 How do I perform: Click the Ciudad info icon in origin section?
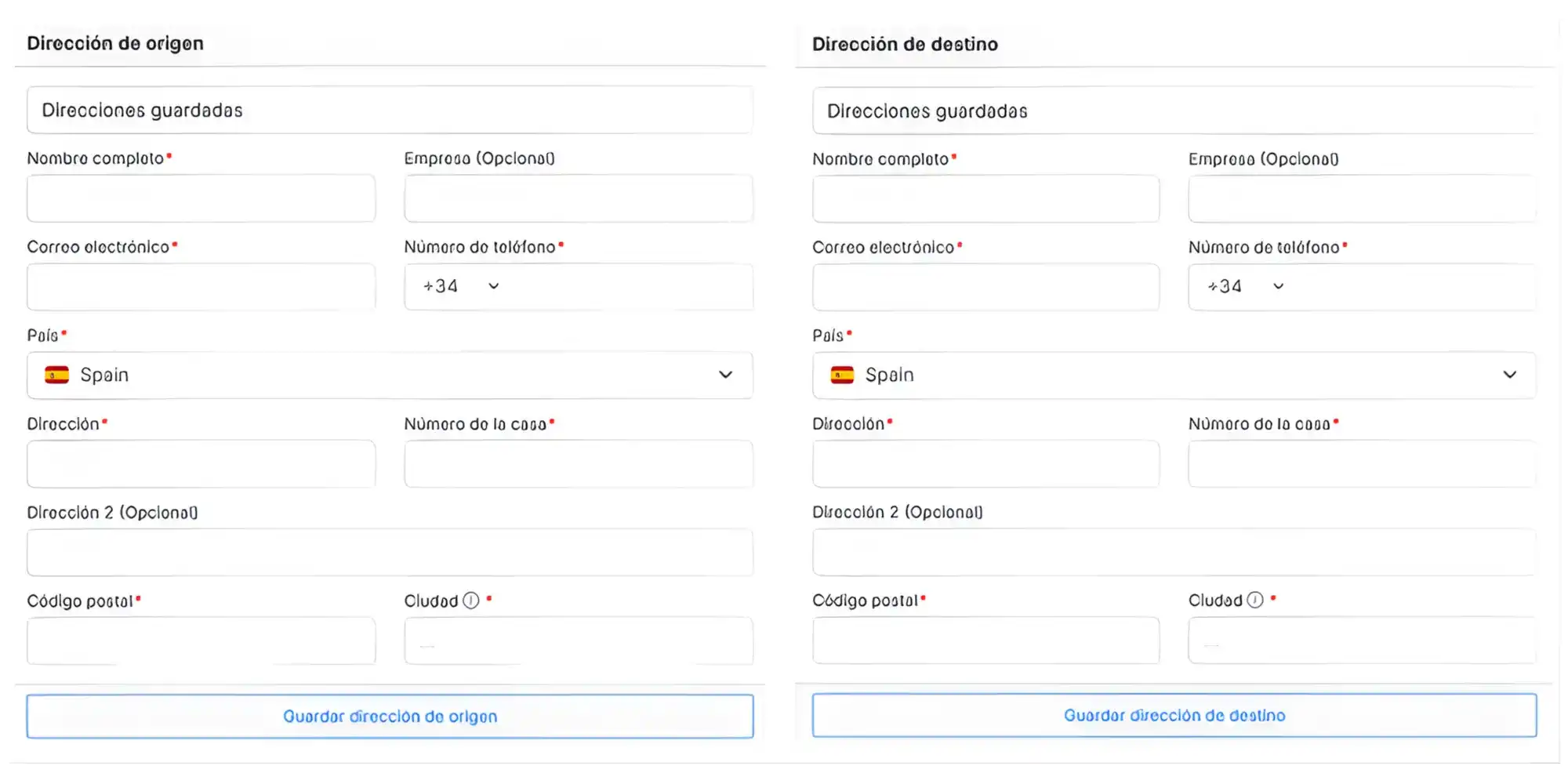coord(469,600)
